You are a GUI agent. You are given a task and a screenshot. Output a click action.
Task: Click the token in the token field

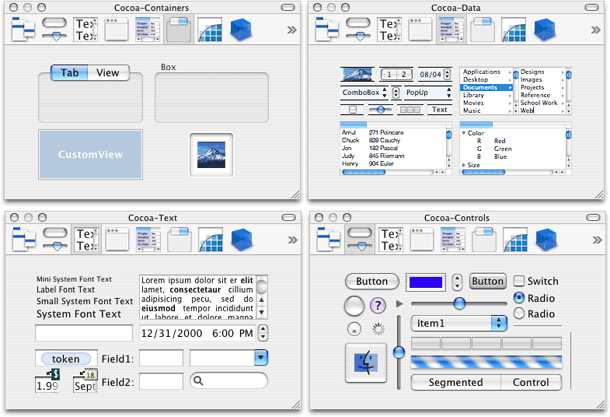66,359
